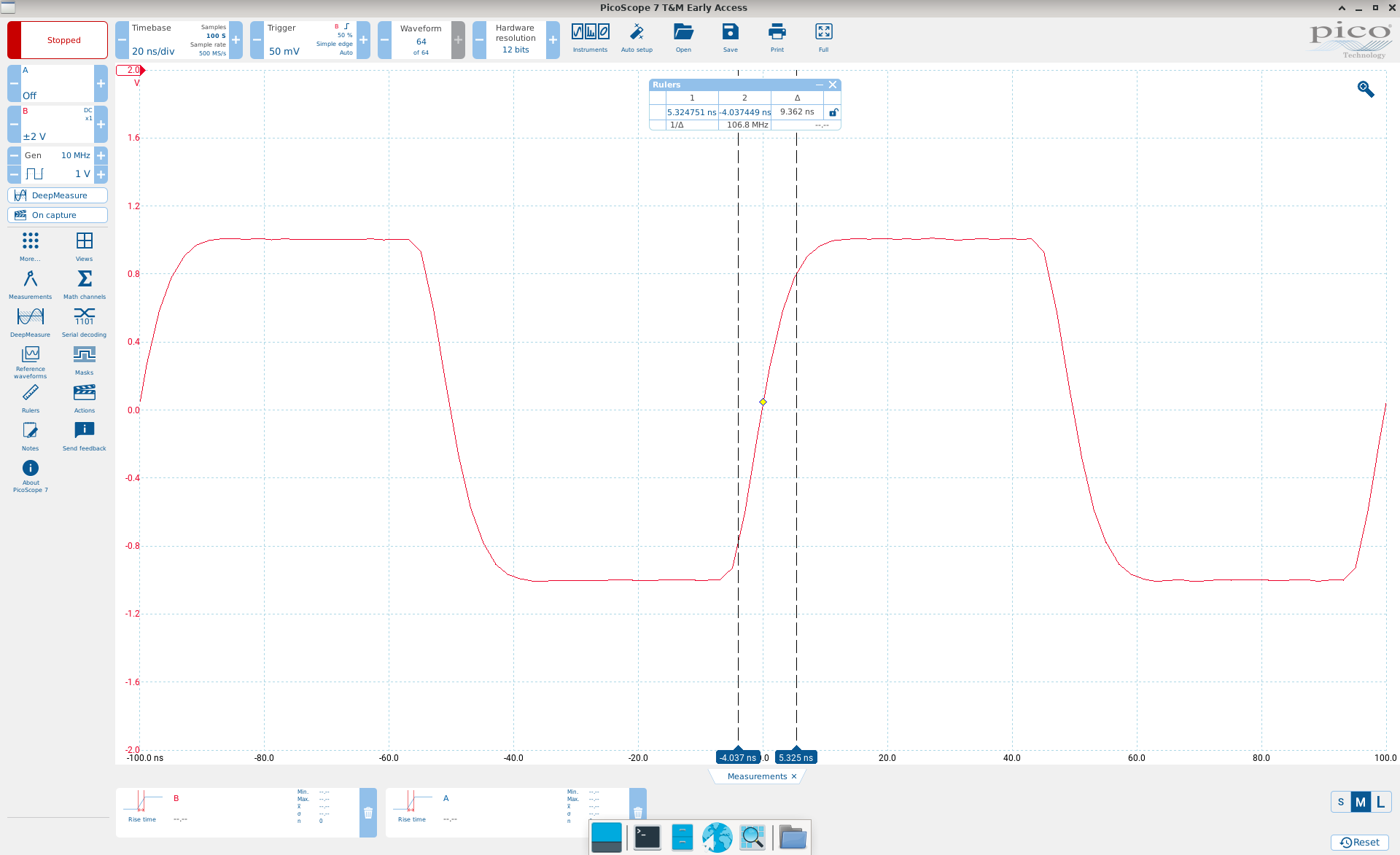Run Auto setup
The width and height of the screenshot is (1400, 855).
click(637, 39)
